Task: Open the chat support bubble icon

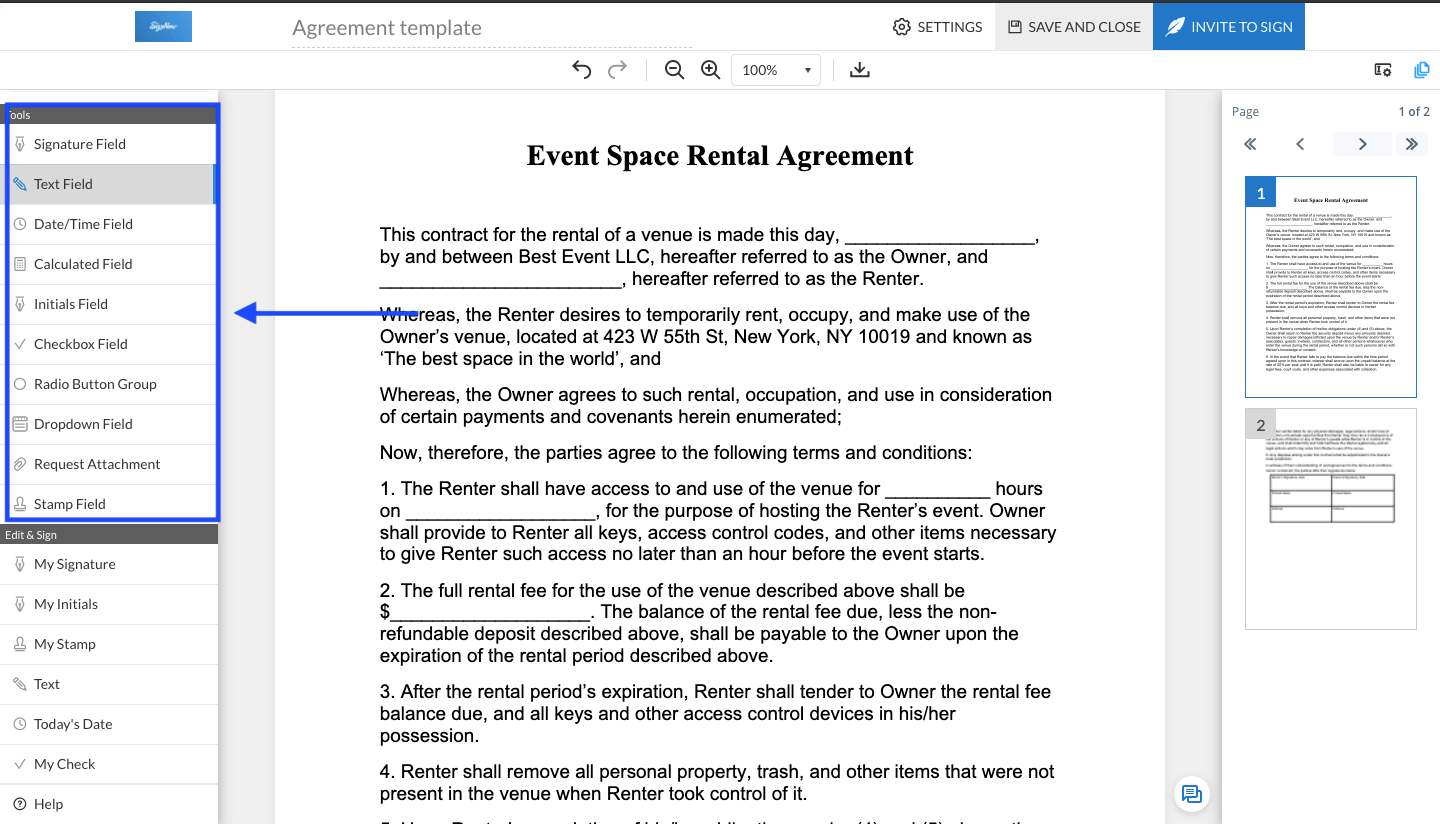Action: (1191, 794)
